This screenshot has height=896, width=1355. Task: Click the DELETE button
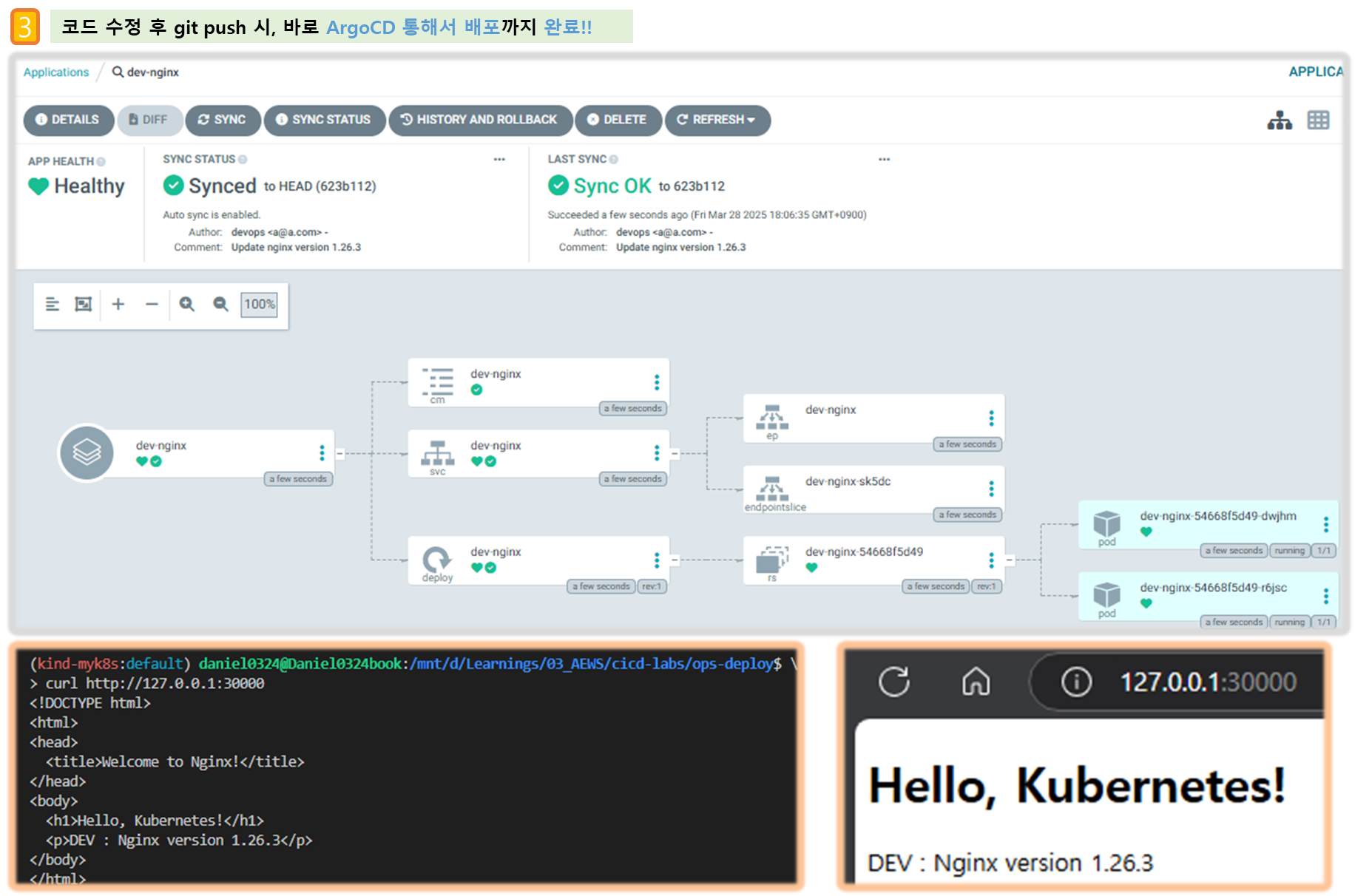point(618,120)
